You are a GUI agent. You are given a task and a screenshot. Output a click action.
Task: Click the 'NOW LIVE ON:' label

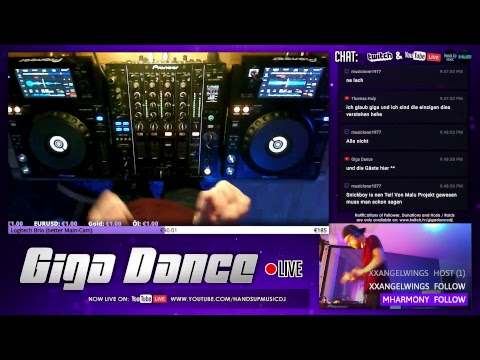tap(108, 299)
